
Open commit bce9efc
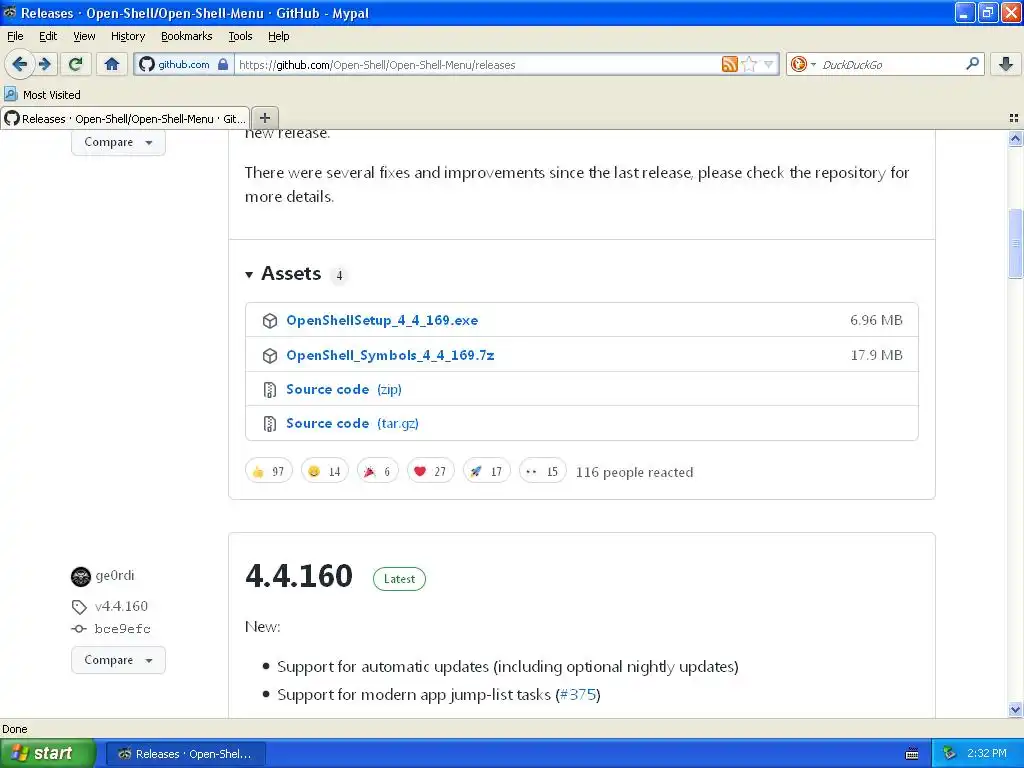tap(122, 629)
